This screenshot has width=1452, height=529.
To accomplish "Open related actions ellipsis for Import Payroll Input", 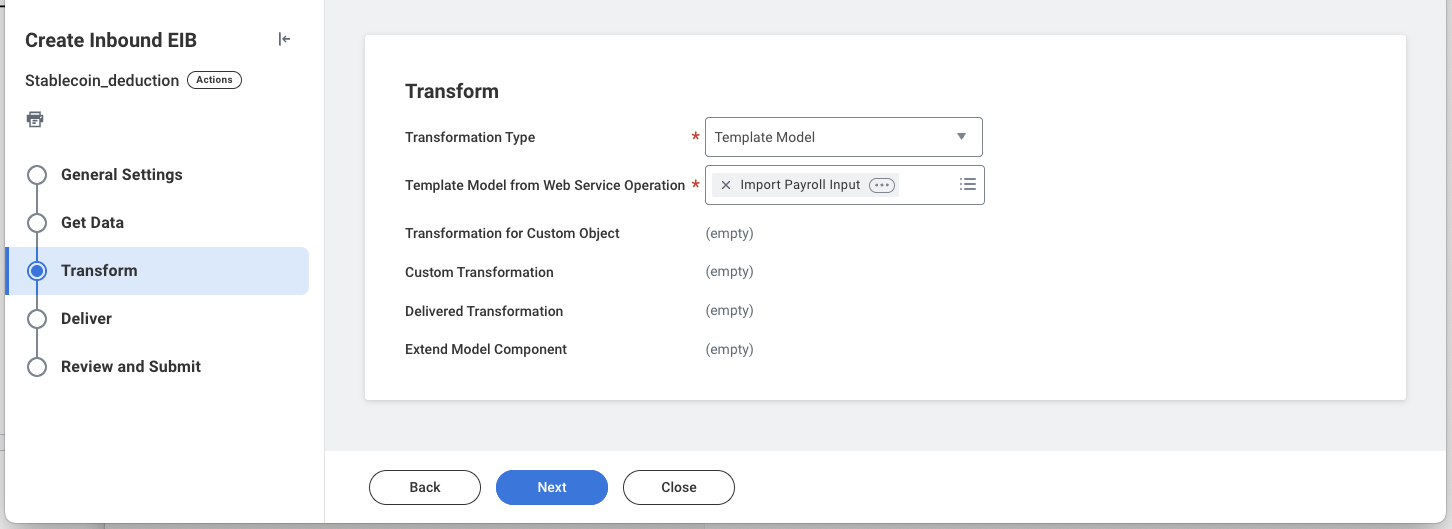I will pyautogui.click(x=881, y=185).
